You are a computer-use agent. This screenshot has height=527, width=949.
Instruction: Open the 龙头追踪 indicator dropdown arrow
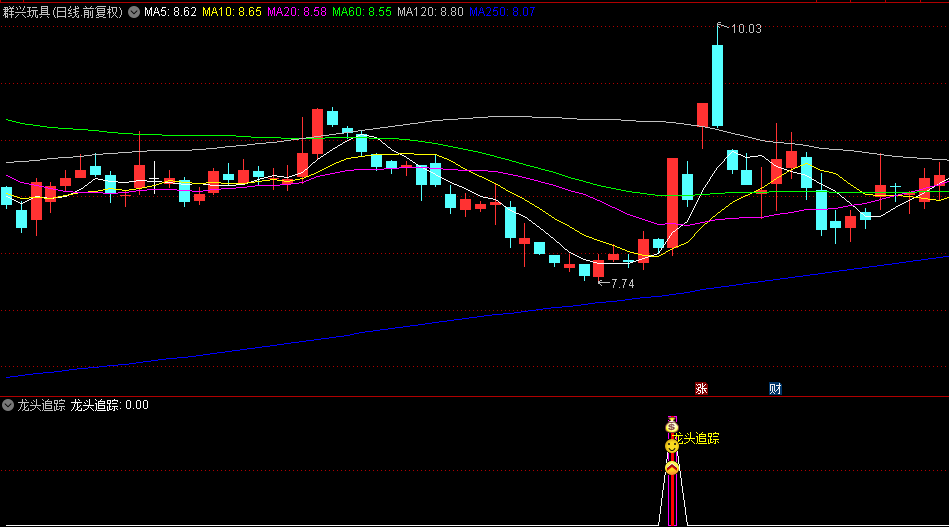(x=8, y=405)
